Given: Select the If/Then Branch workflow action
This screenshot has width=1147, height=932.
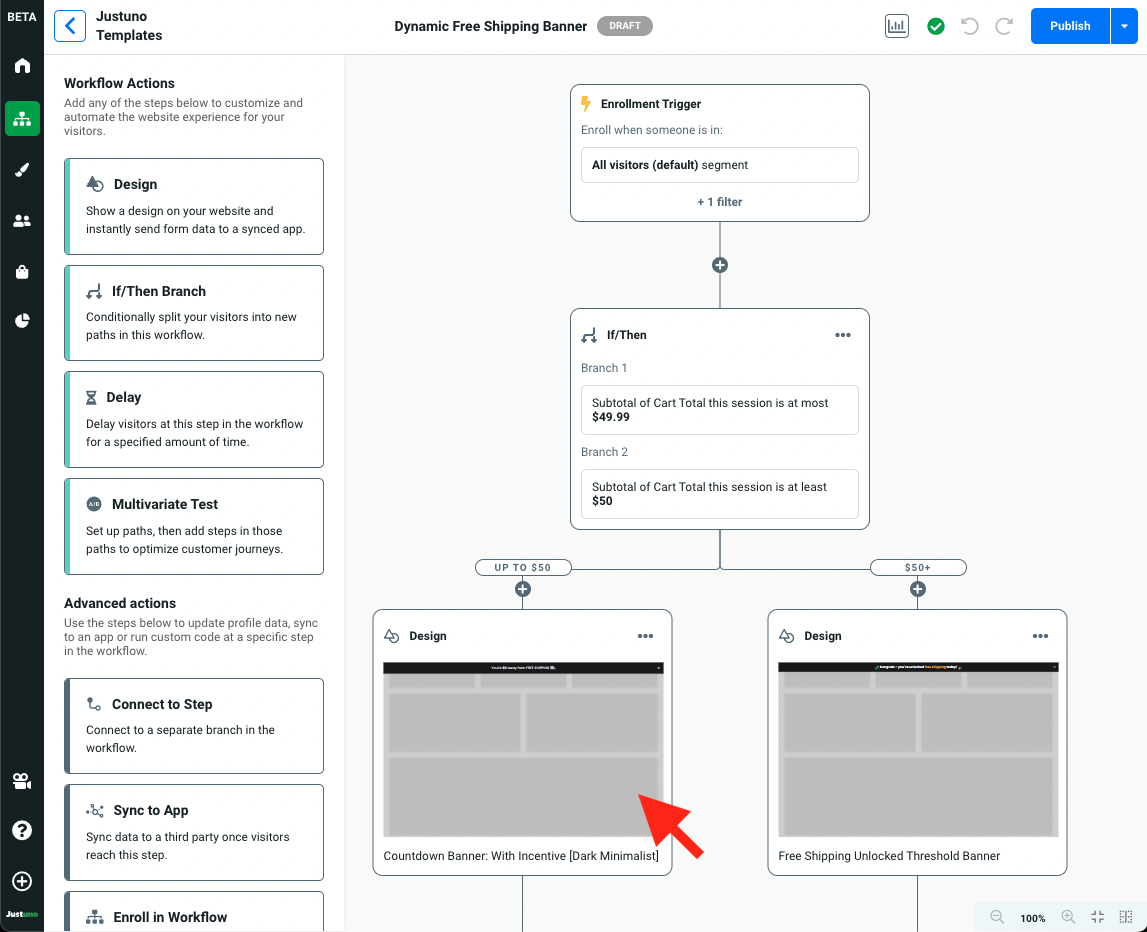Looking at the screenshot, I should coord(194,313).
